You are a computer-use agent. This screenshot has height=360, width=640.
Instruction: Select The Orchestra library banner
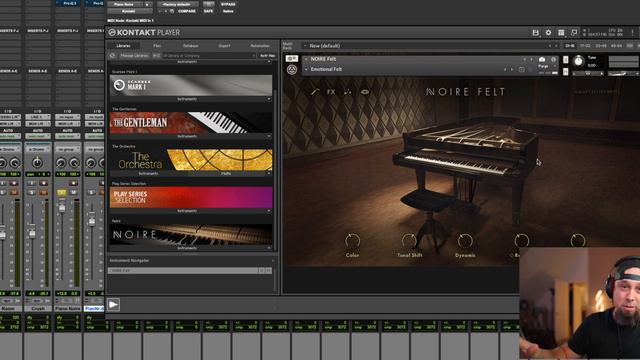[x=191, y=160]
